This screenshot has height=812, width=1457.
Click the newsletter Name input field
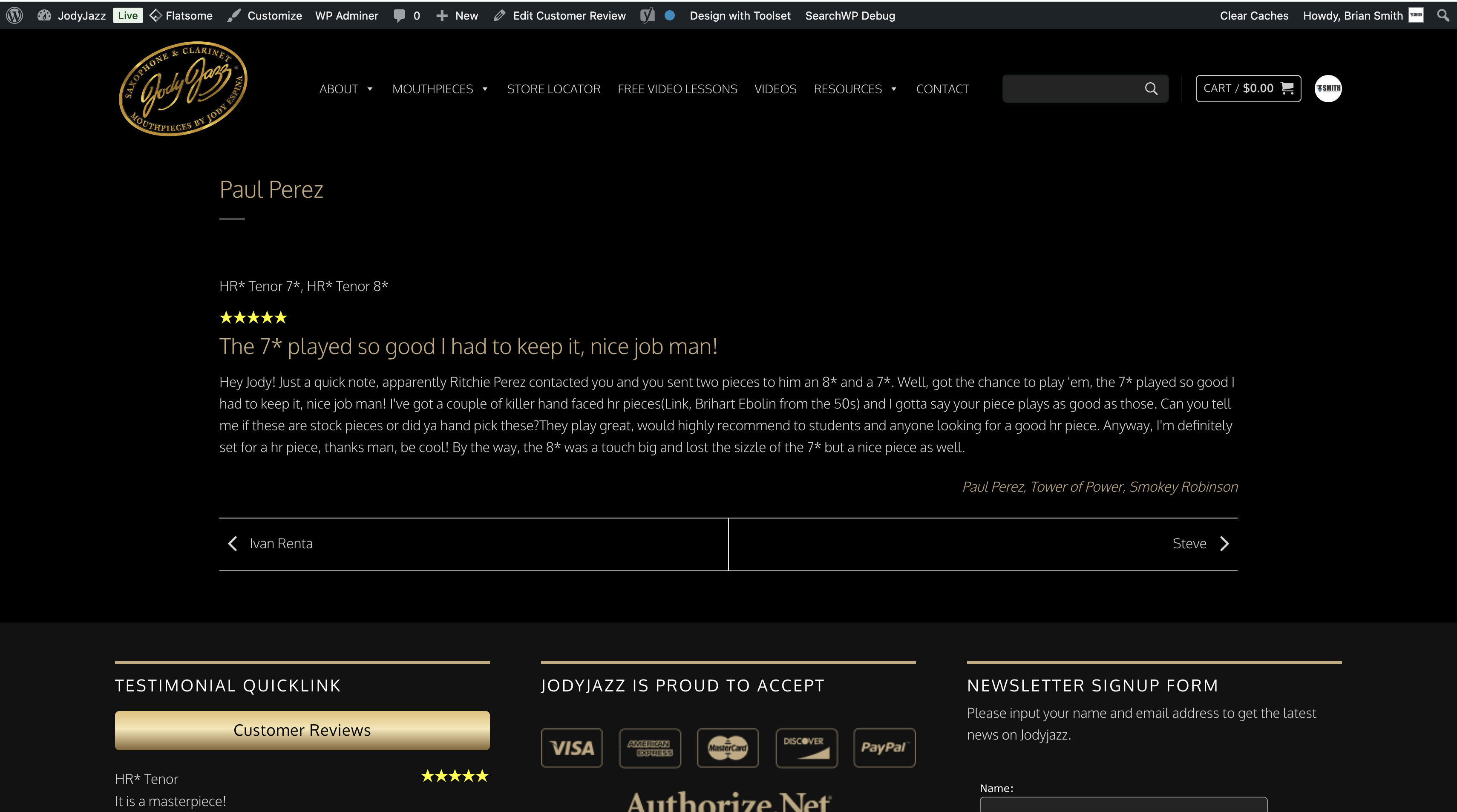point(1123,805)
